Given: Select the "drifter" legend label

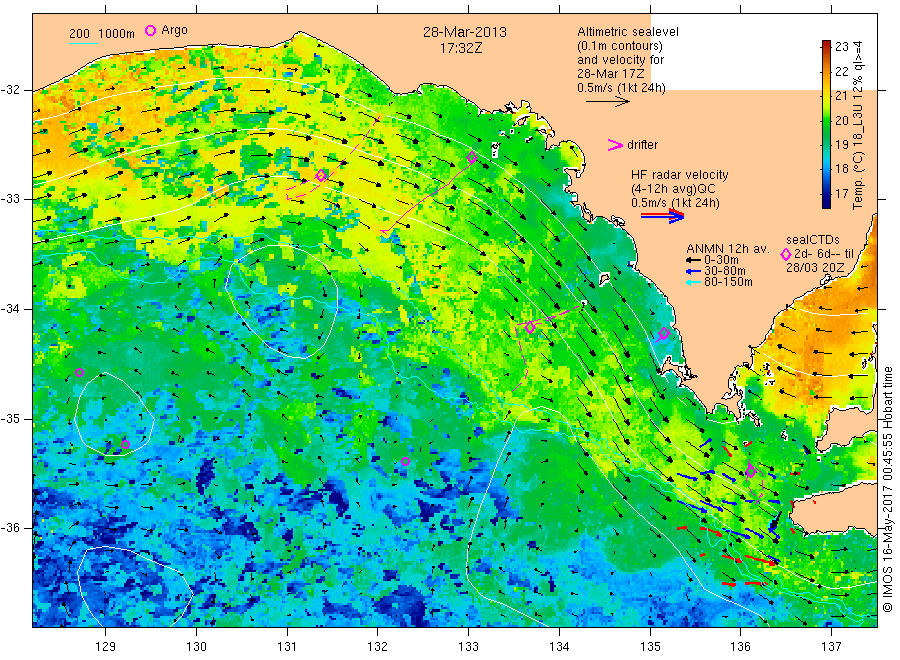Looking at the screenshot, I should pos(642,145).
